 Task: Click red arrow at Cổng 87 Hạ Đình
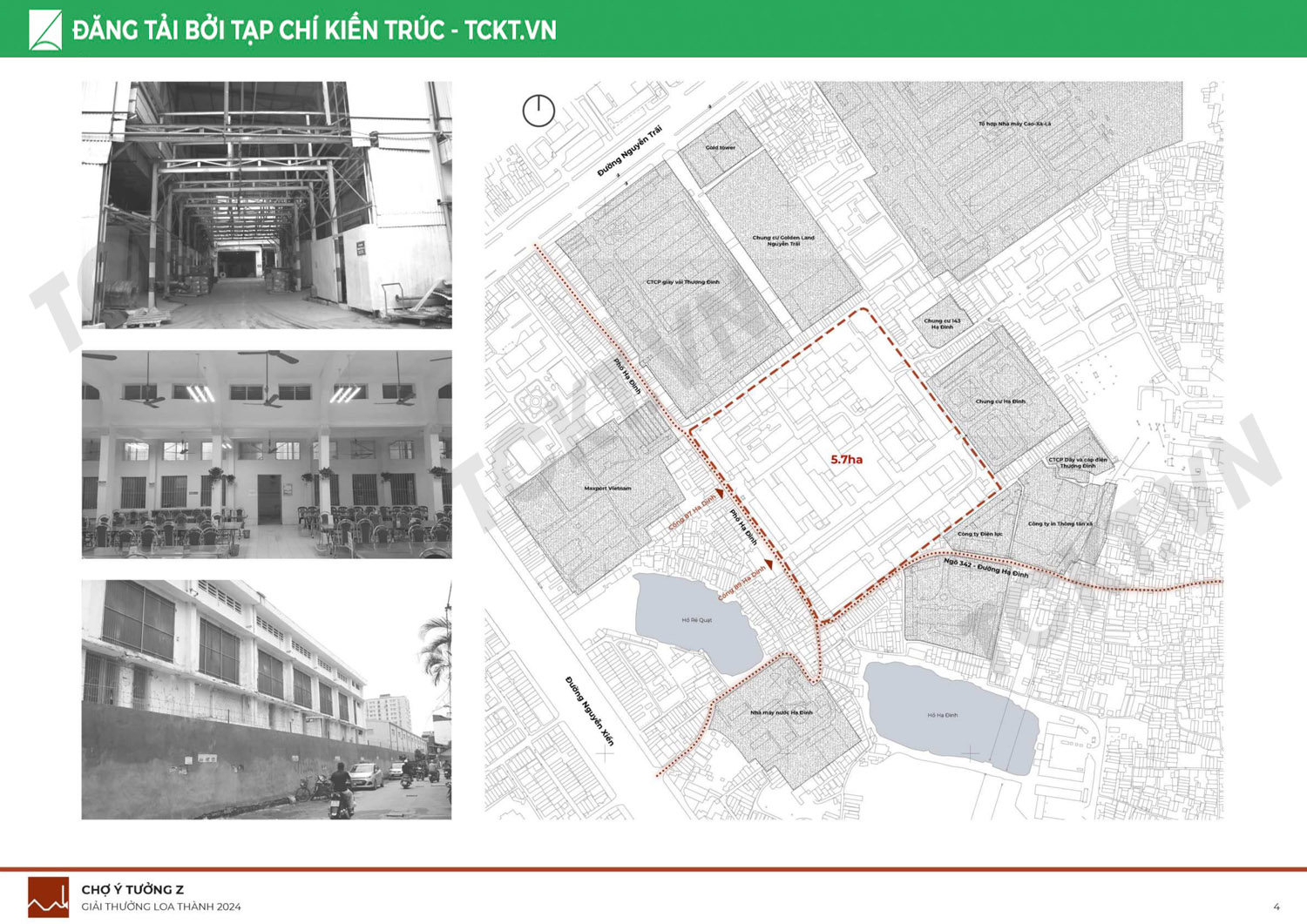[x=721, y=494]
